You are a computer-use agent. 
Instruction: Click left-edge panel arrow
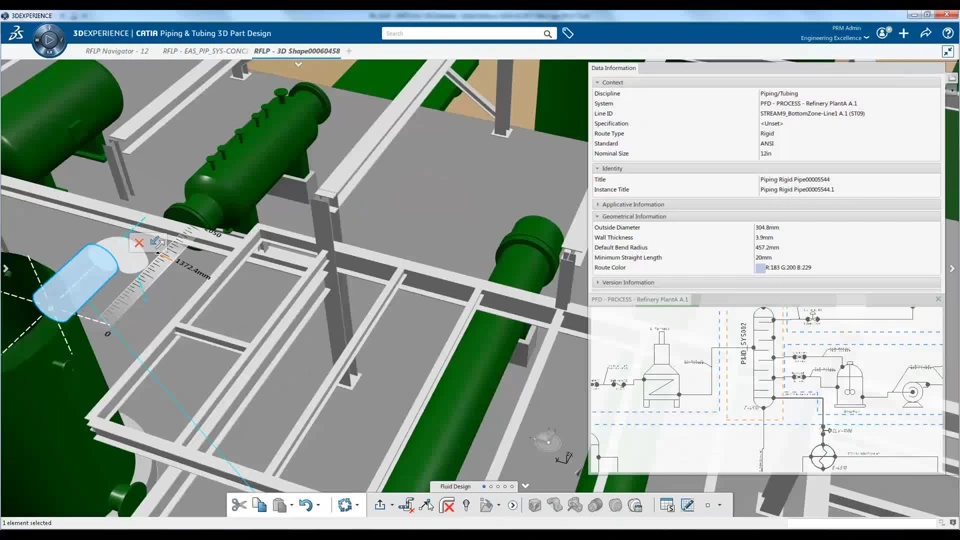[6, 268]
